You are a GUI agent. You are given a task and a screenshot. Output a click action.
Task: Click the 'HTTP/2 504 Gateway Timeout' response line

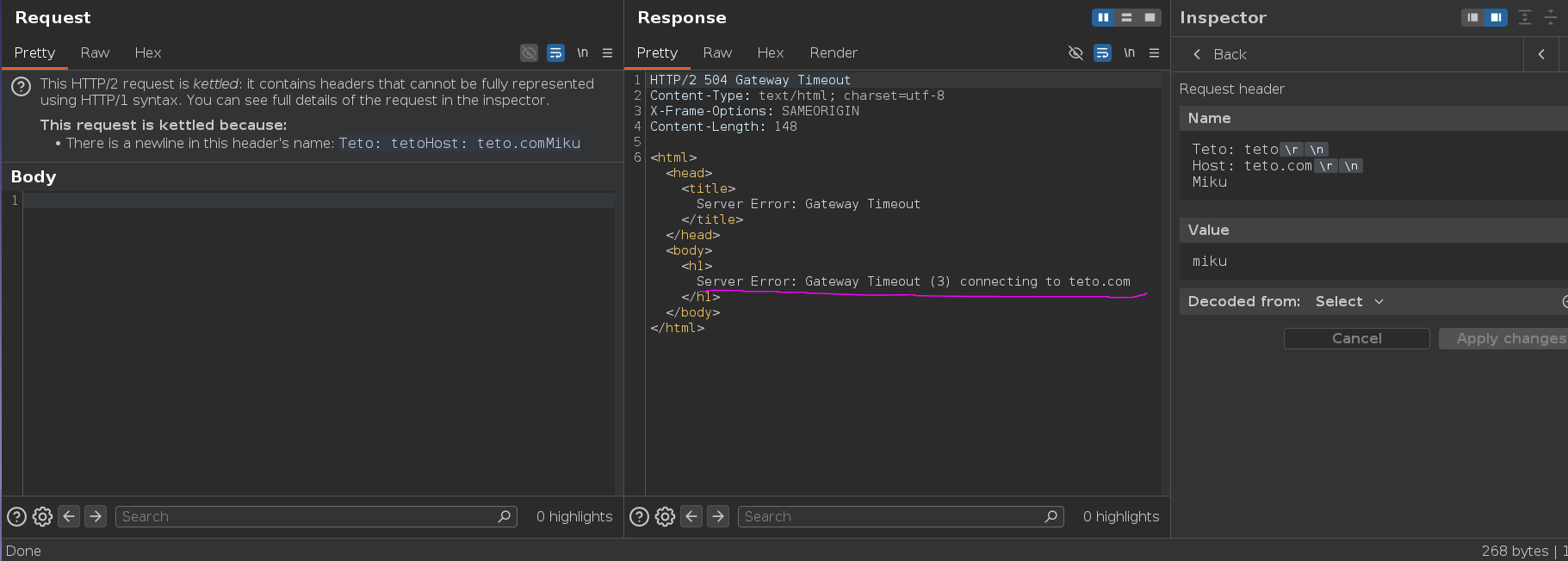click(x=750, y=80)
